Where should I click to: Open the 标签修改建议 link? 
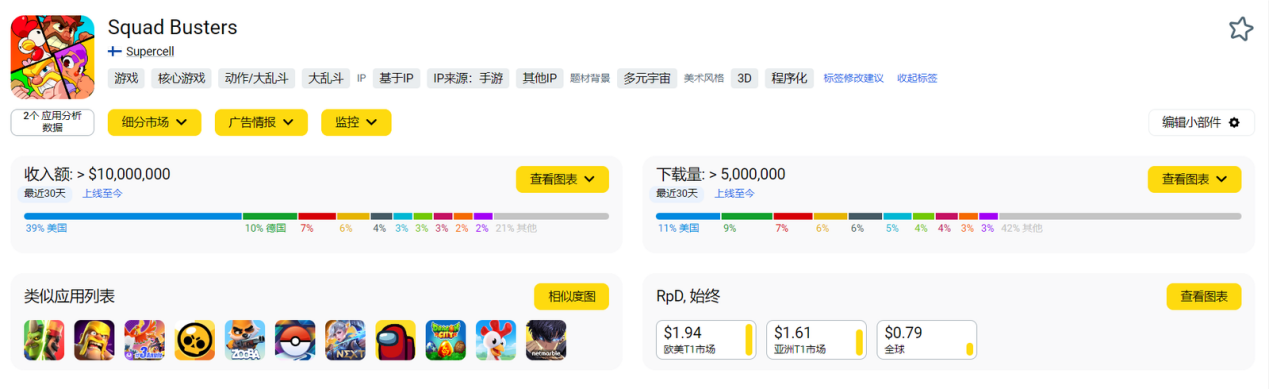tap(853, 78)
